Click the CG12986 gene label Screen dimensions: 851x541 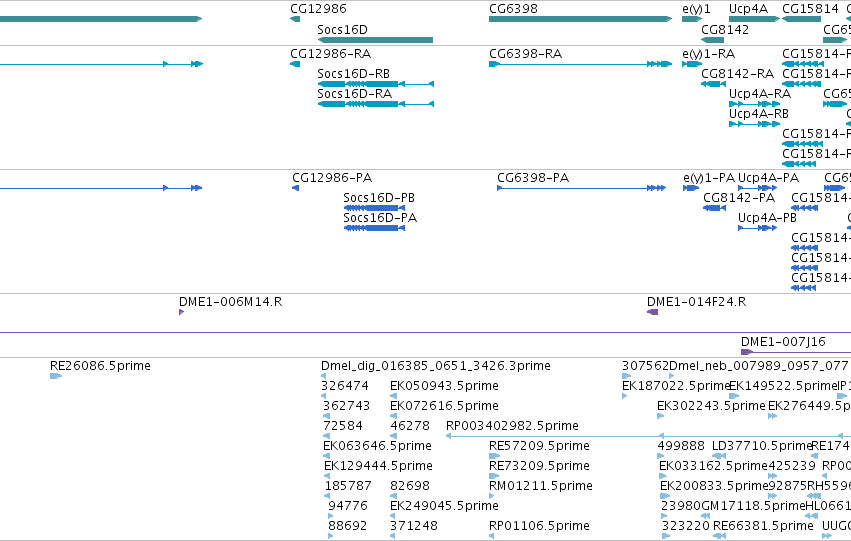tap(318, 9)
